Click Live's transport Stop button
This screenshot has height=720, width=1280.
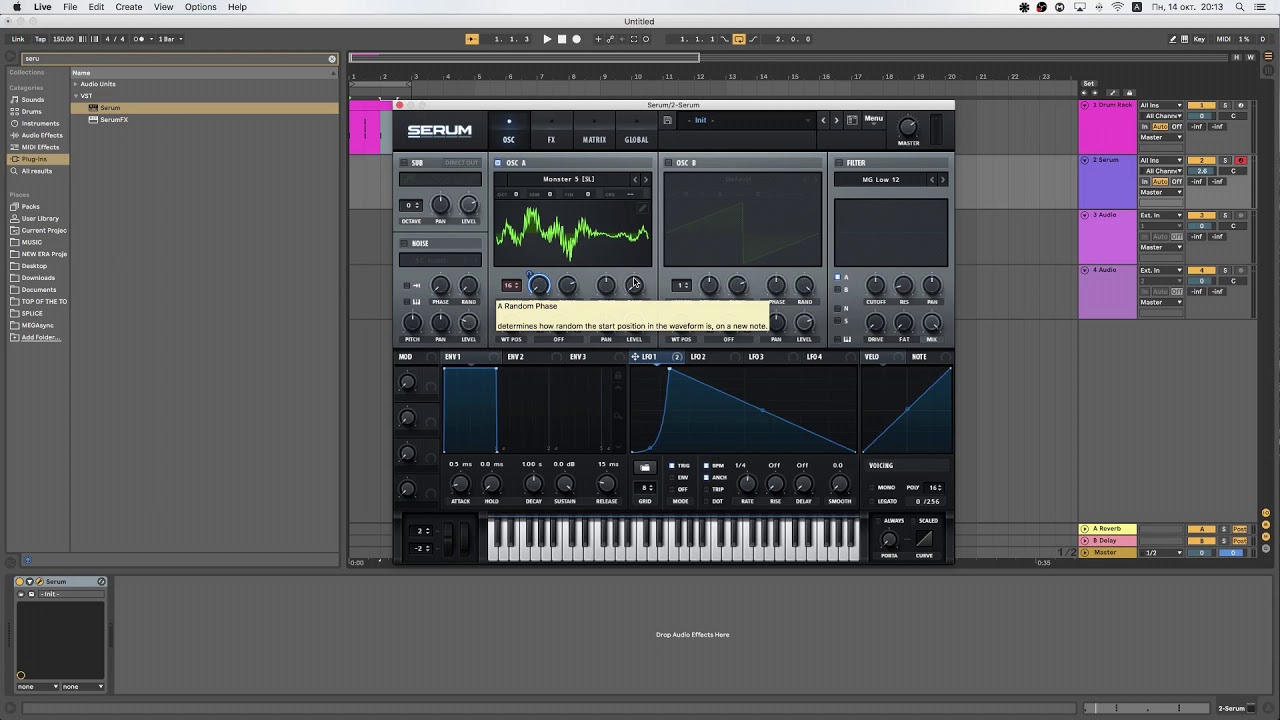[562, 39]
